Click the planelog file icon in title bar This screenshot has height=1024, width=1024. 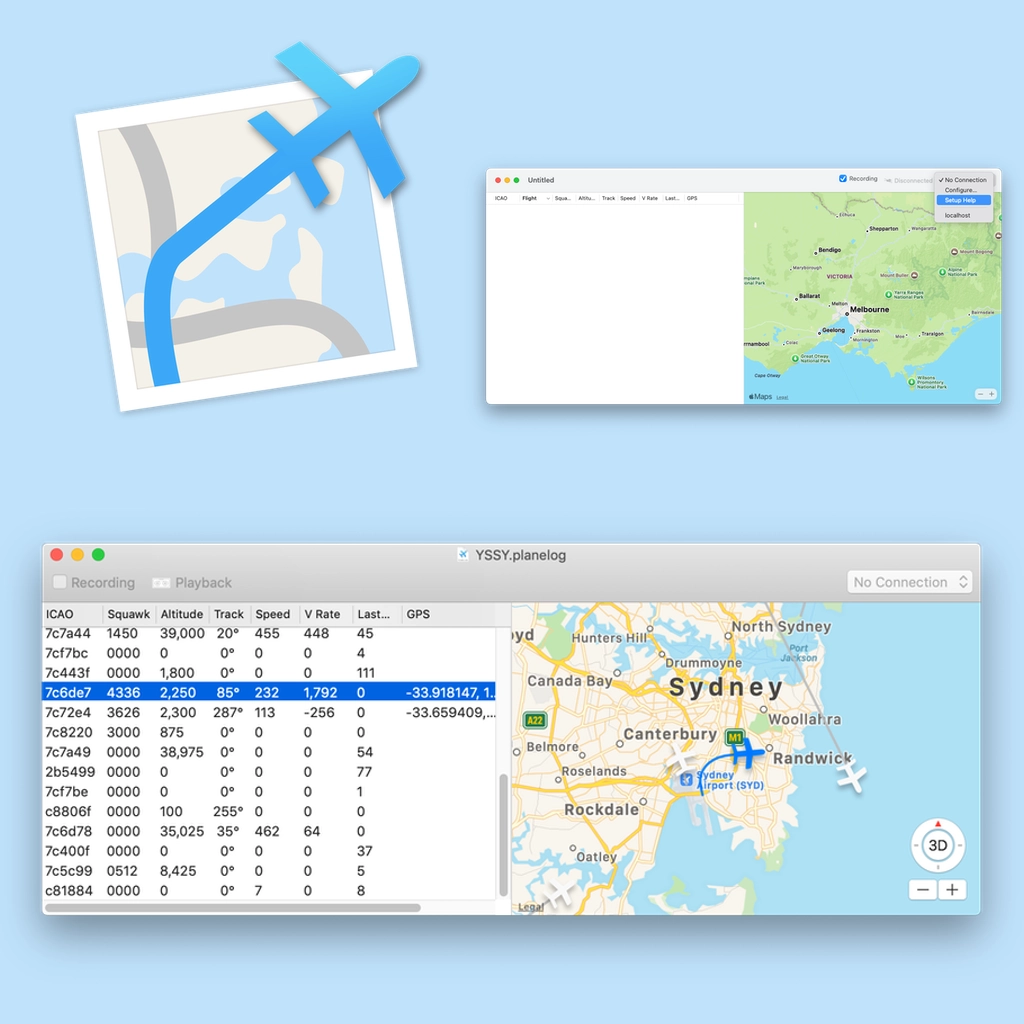[x=463, y=555]
